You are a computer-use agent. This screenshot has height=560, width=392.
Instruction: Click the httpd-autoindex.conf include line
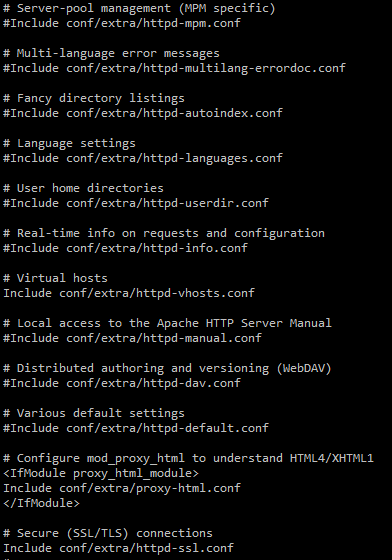tap(143, 113)
